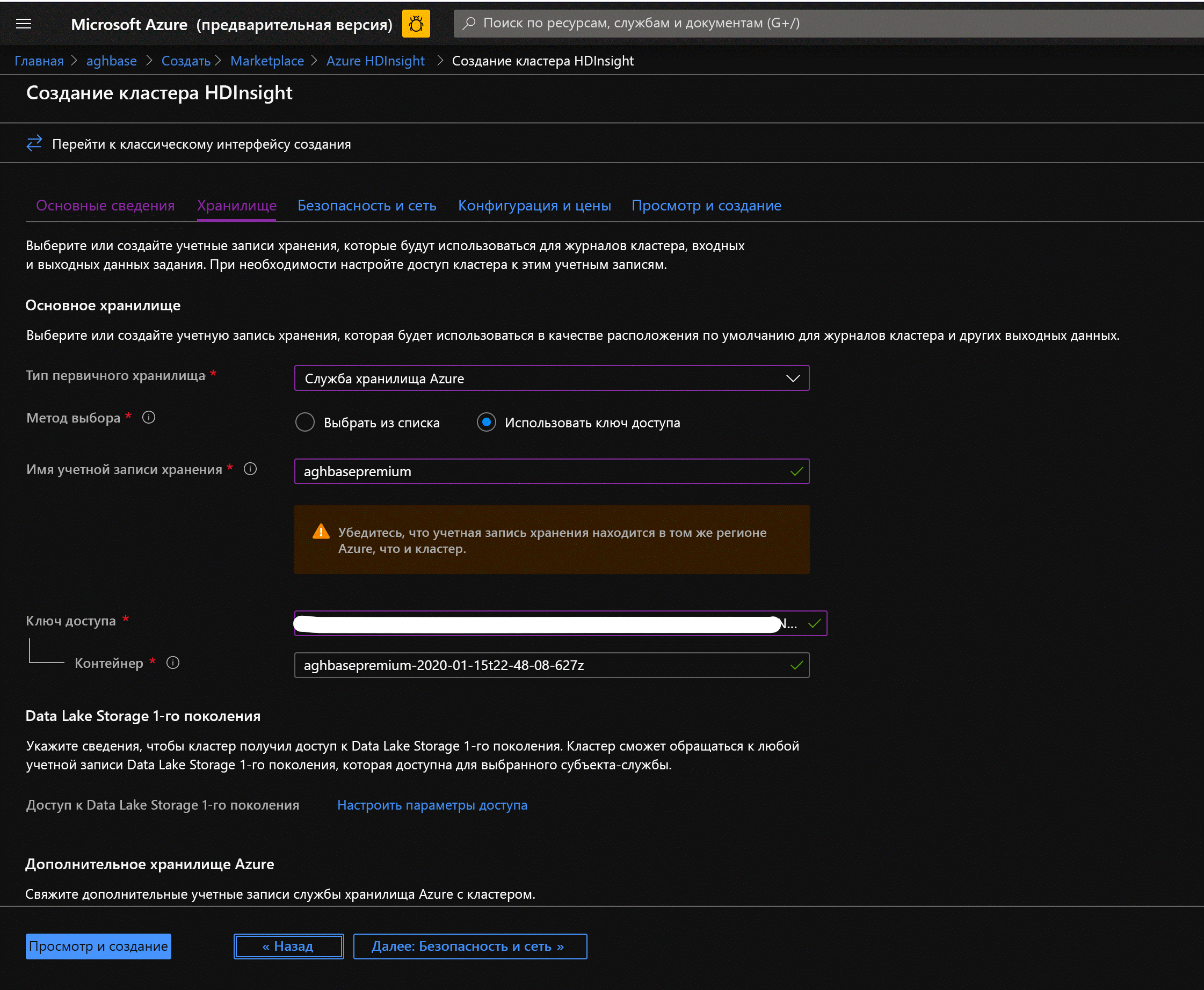Open the hamburger portal menu
The image size is (1204, 990).
point(24,24)
